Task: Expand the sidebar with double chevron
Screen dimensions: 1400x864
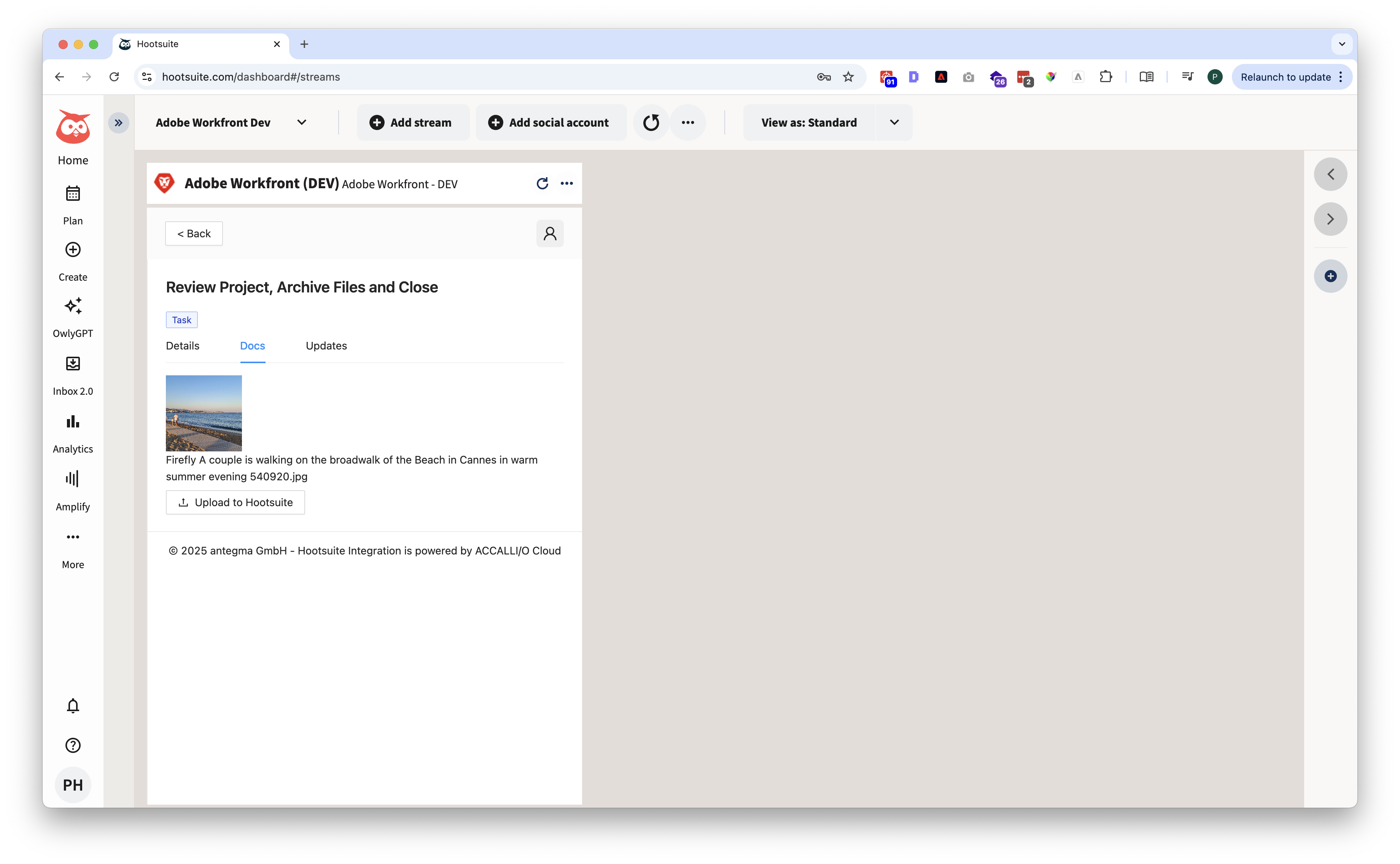Action: point(118,123)
